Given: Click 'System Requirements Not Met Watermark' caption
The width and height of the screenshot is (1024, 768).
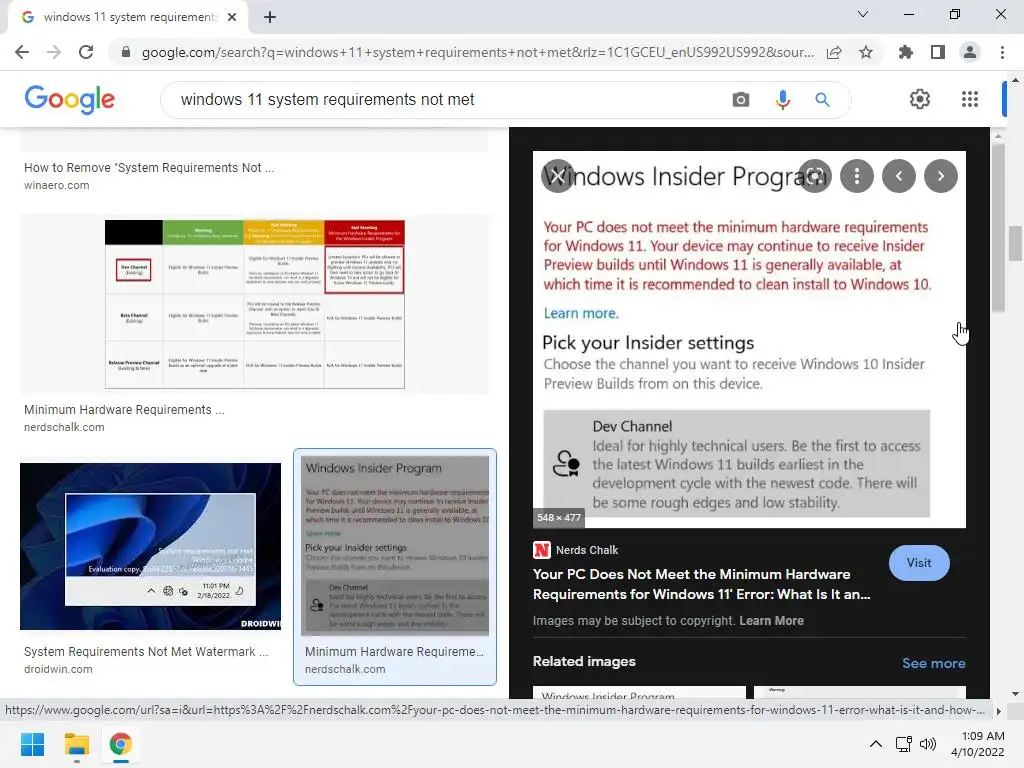Looking at the screenshot, I should 146,652.
